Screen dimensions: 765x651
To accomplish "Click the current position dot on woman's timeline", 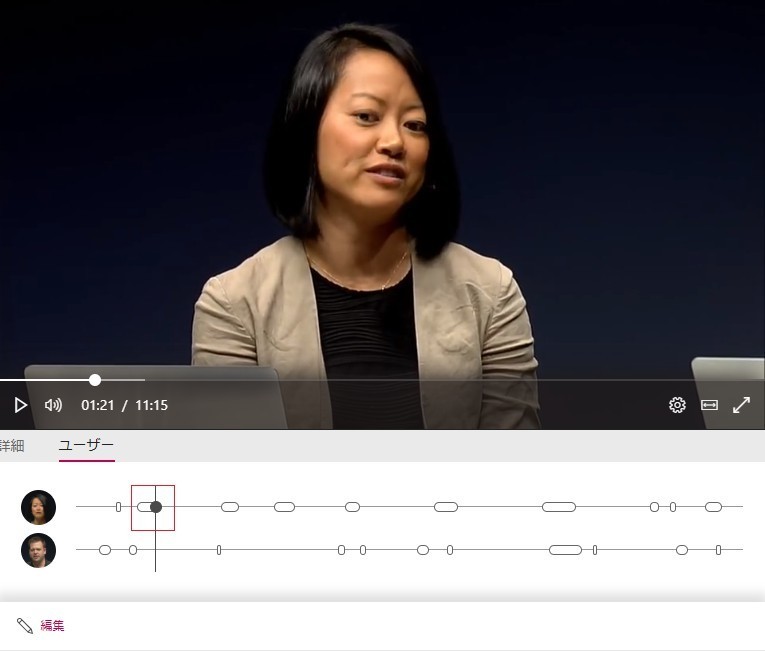I will [x=156, y=507].
